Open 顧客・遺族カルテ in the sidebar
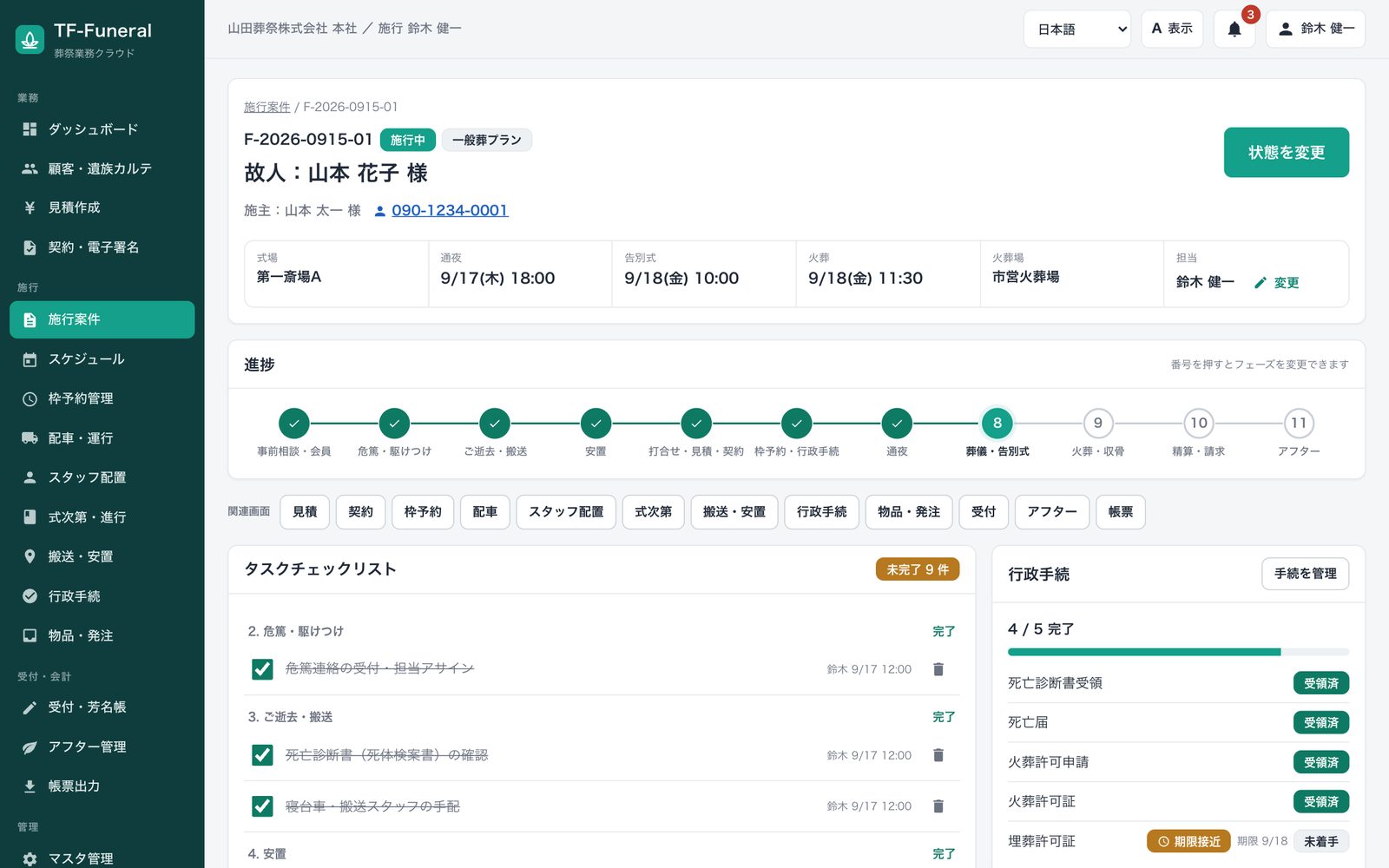The image size is (1389, 868). click(102, 168)
